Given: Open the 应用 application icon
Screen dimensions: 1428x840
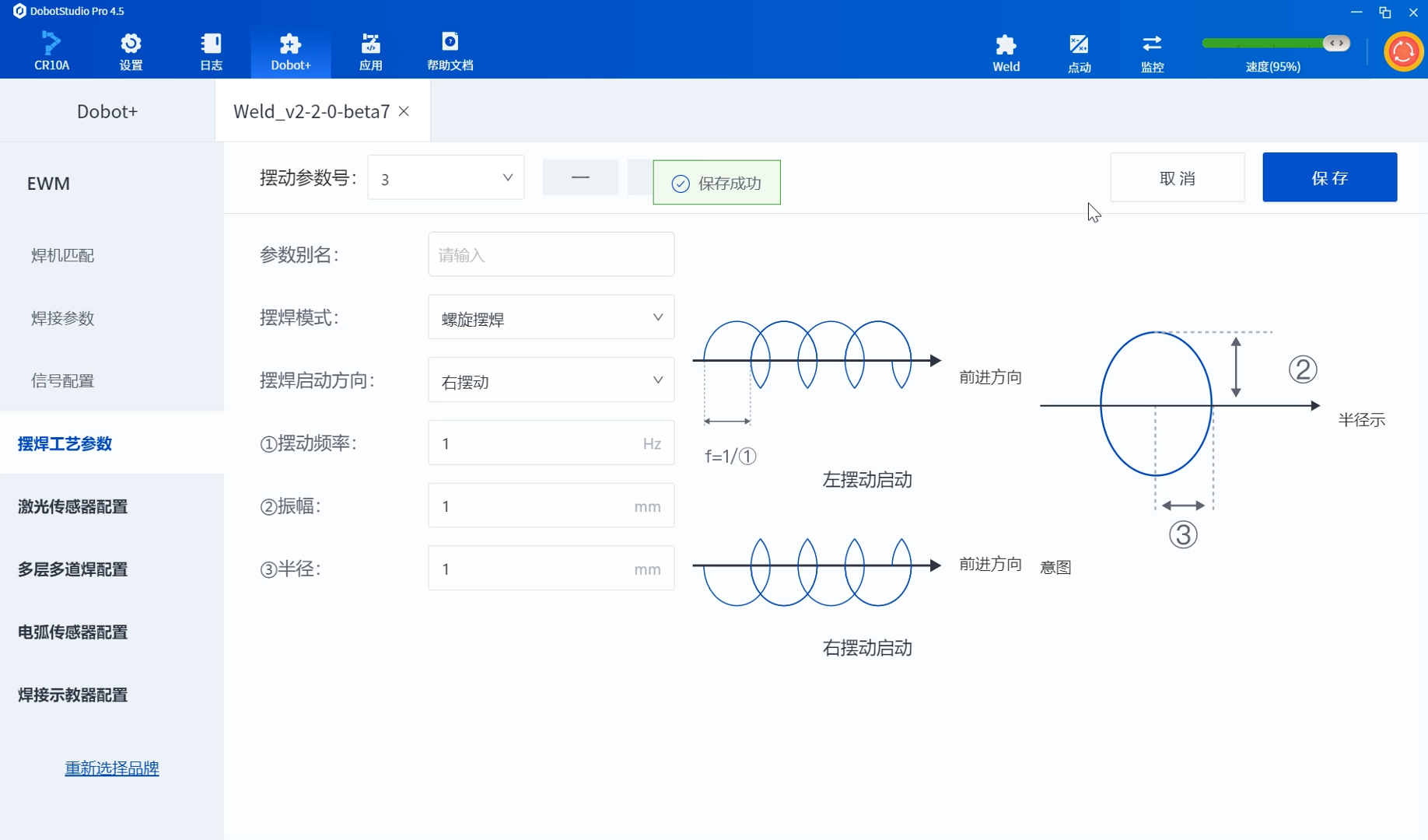Looking at the screenshot, I should pyautogui.click(x=370, y=51).
